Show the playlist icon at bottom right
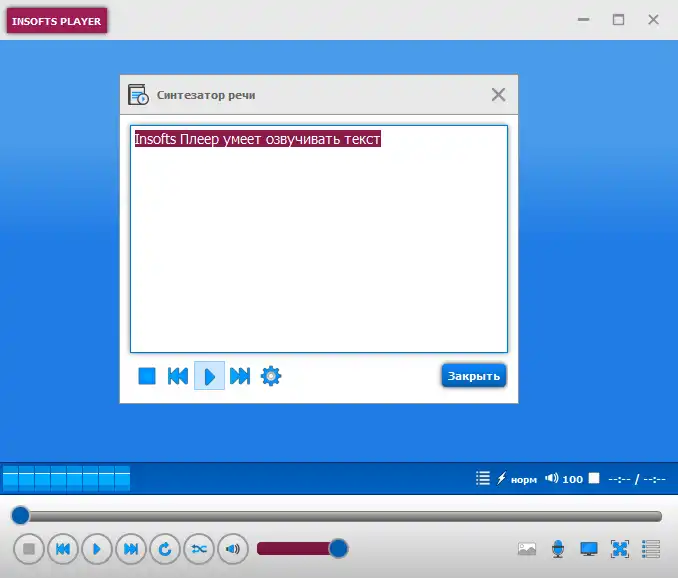The image size is (678, 578). point(651,549)
